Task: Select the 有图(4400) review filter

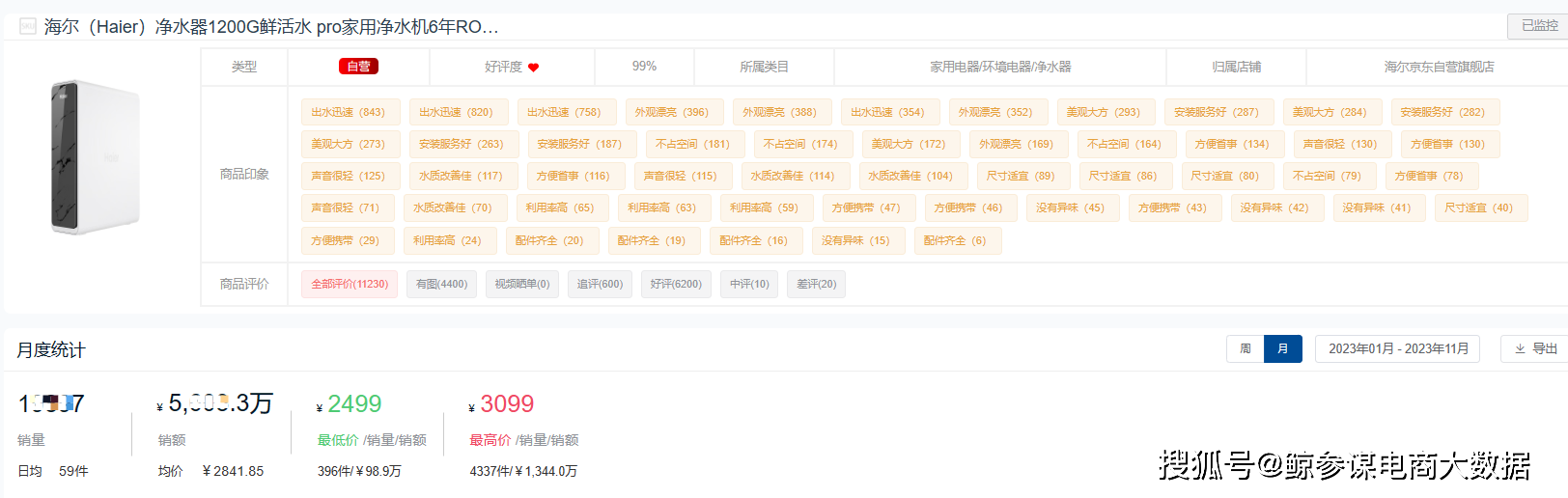Action: (441, 284)
